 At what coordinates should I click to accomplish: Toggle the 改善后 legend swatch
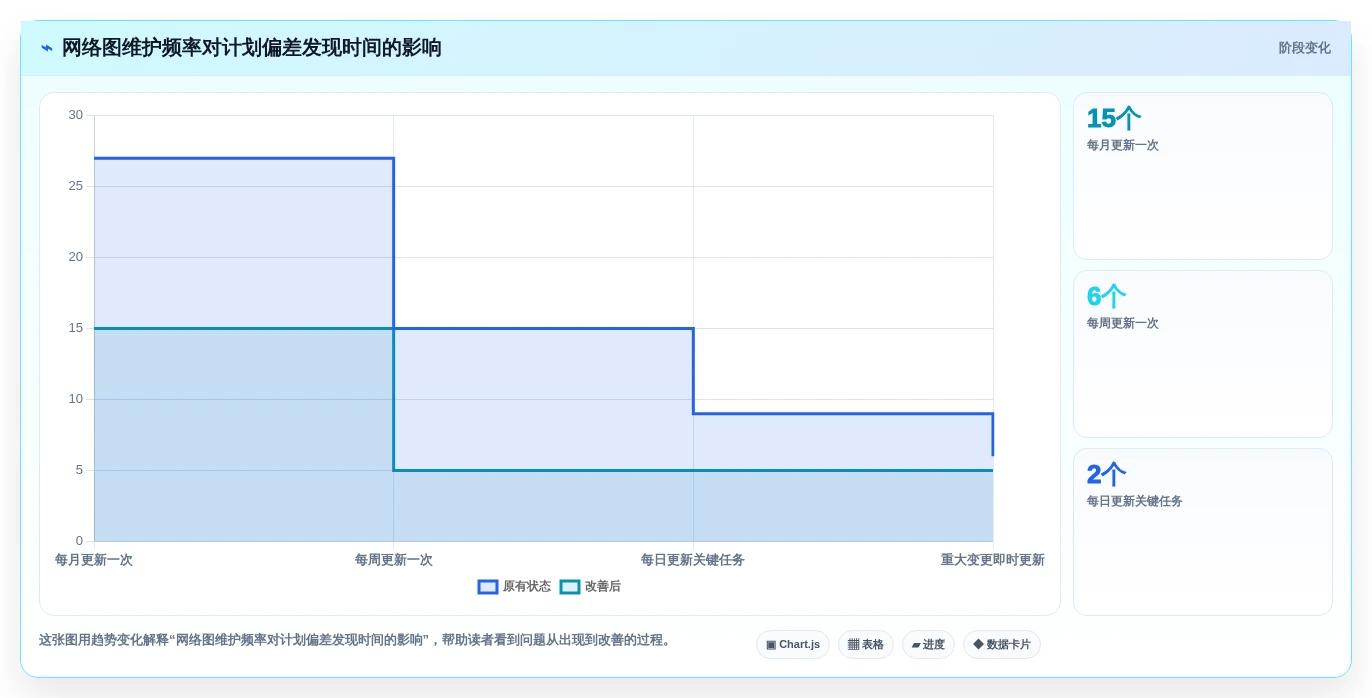(x=570, y=587)
